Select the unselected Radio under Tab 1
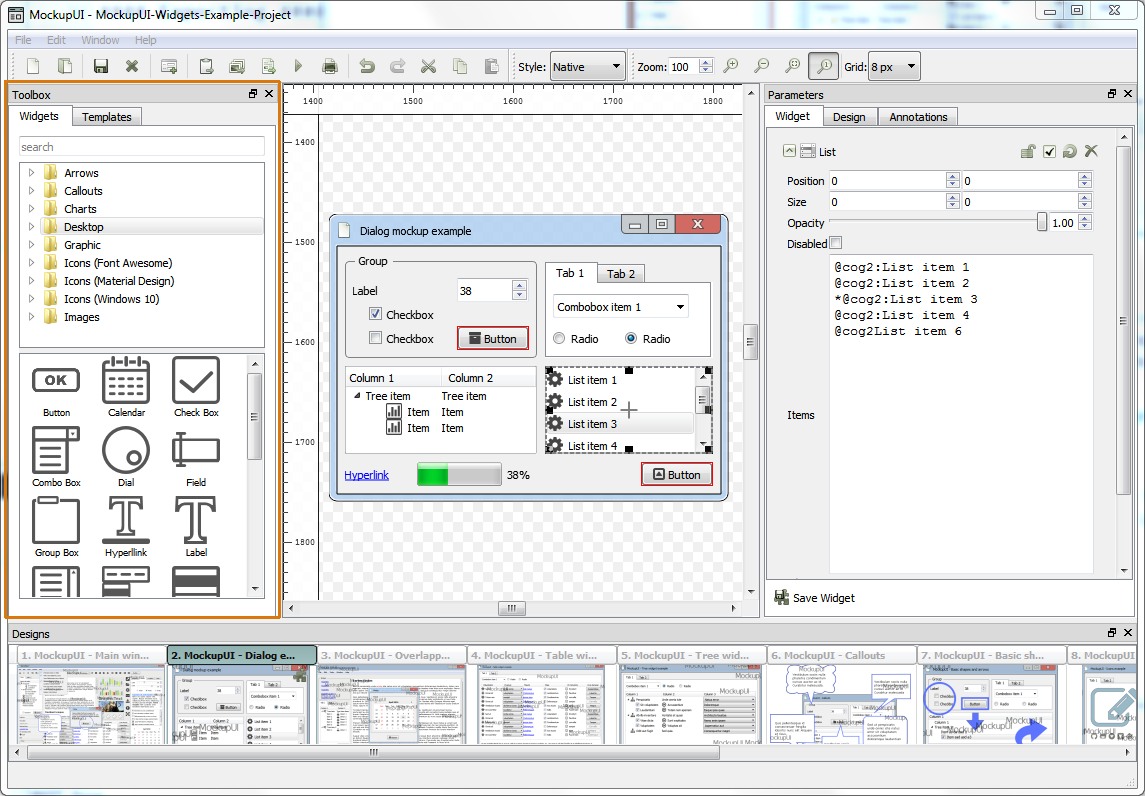This screenshot has width=1145, height=796. pyautogui.click(x=559, y=338)
